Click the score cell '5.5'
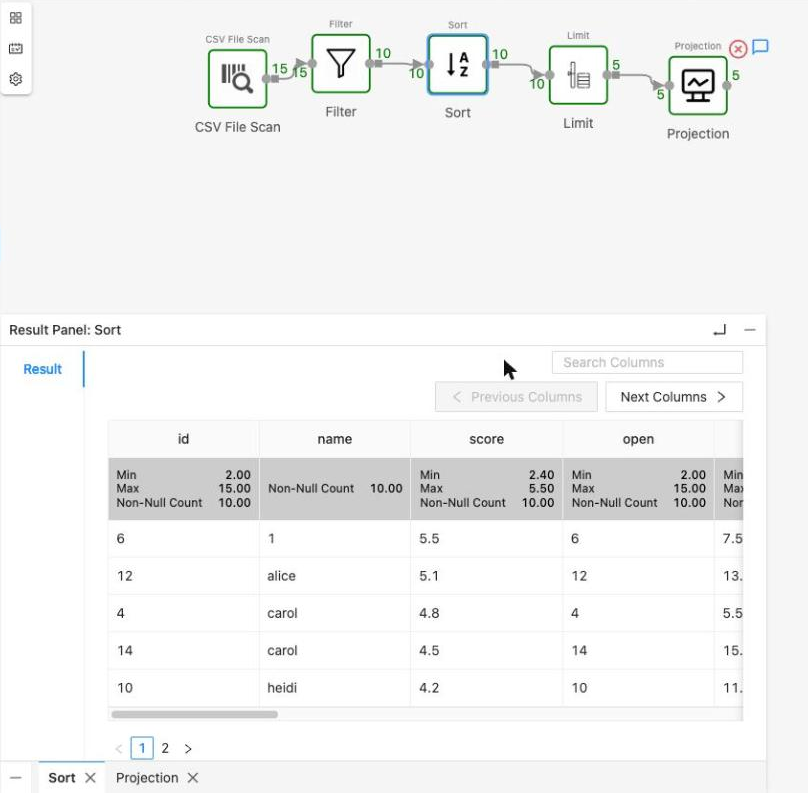The width and height of the screenshot is (808, 793). tap(486, 538)
